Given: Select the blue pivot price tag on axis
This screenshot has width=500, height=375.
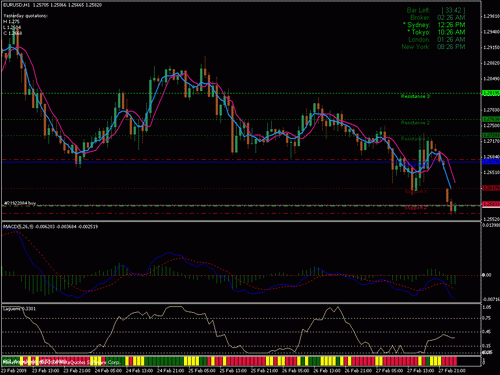Looking at the screenshot, I should click(x=491, y=162).
